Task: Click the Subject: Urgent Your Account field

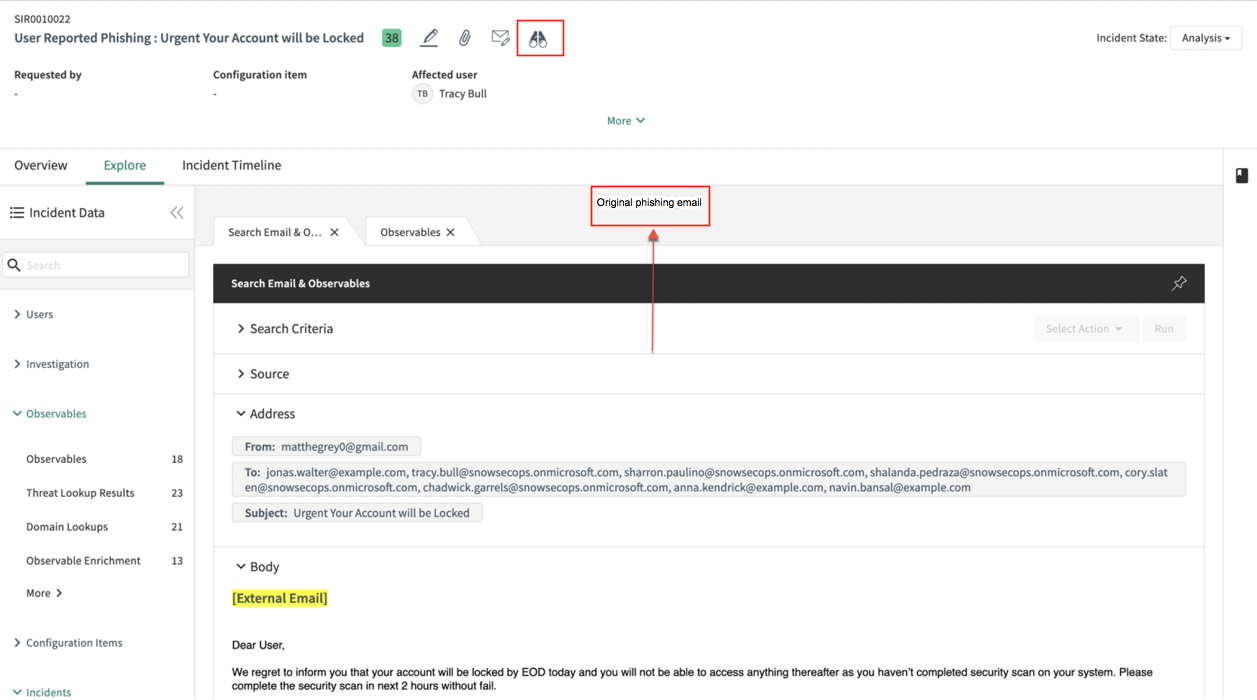Action: pos(357,512)
